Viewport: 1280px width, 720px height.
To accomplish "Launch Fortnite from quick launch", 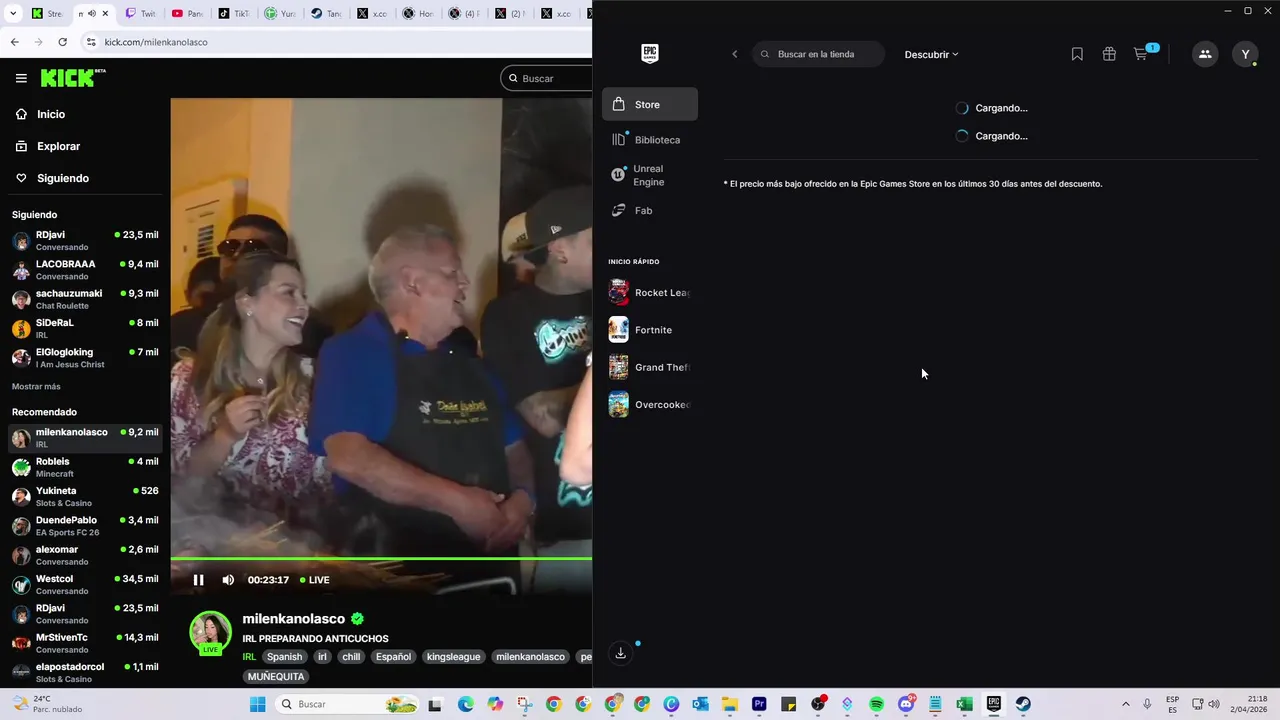I will 649,330.
